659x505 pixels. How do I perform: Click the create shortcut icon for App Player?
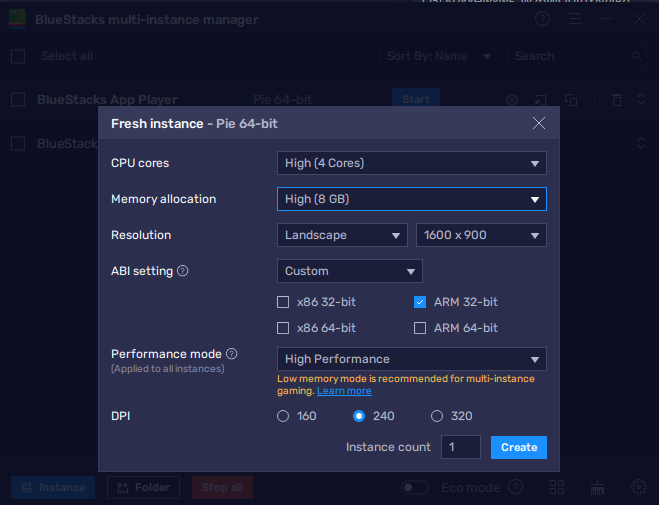540,100
